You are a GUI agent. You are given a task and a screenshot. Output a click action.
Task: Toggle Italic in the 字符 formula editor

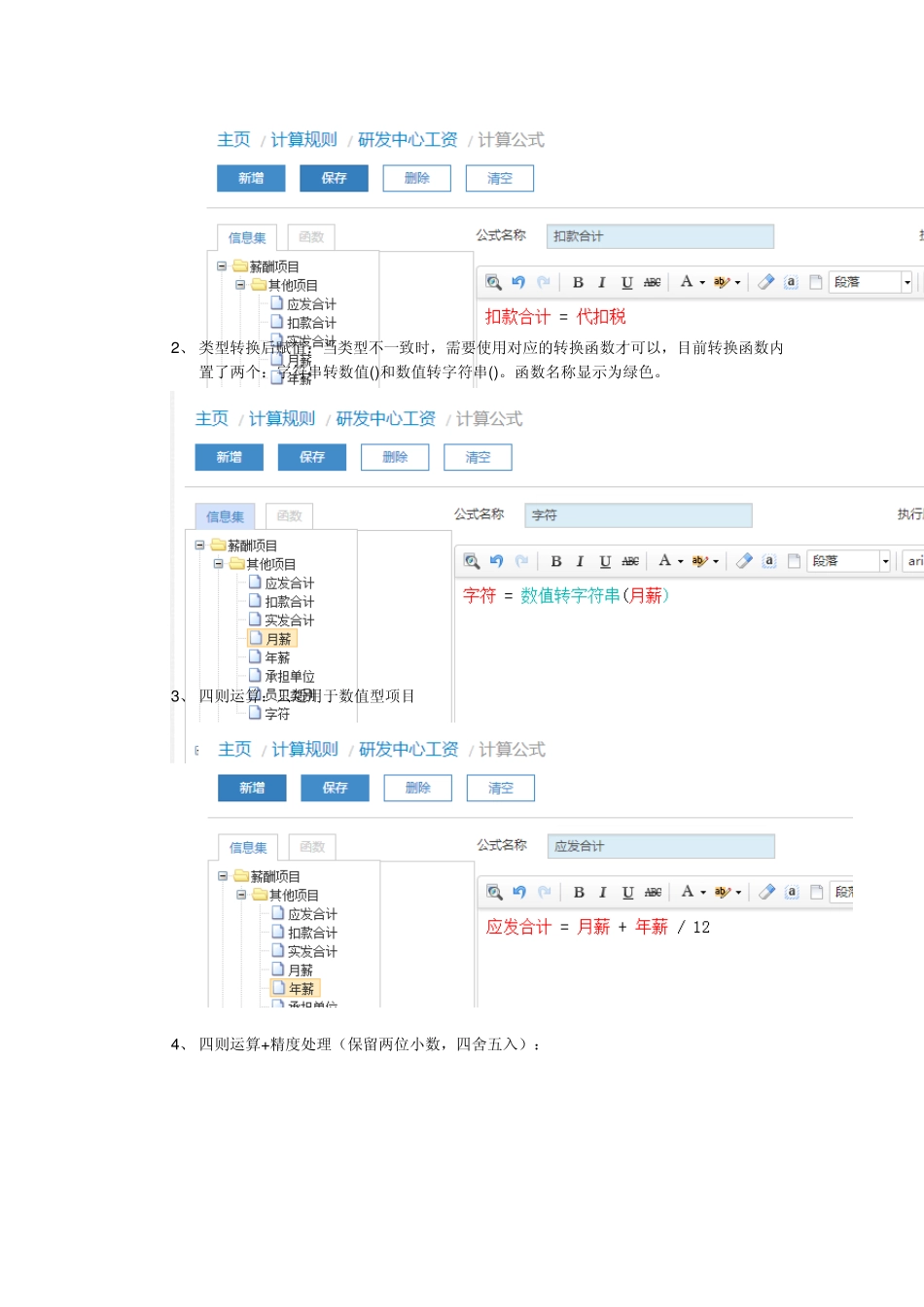click(x=581, y=561)
